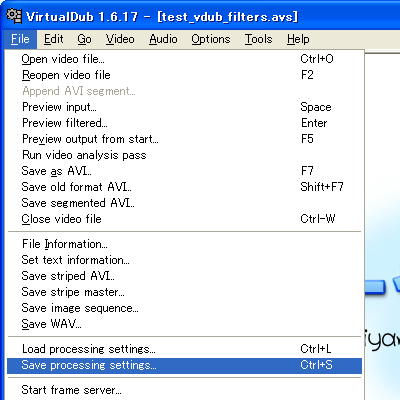Choose Save segmented AVI...
Image resolution: width=400 pixels, height=400 pixels.
184,203
